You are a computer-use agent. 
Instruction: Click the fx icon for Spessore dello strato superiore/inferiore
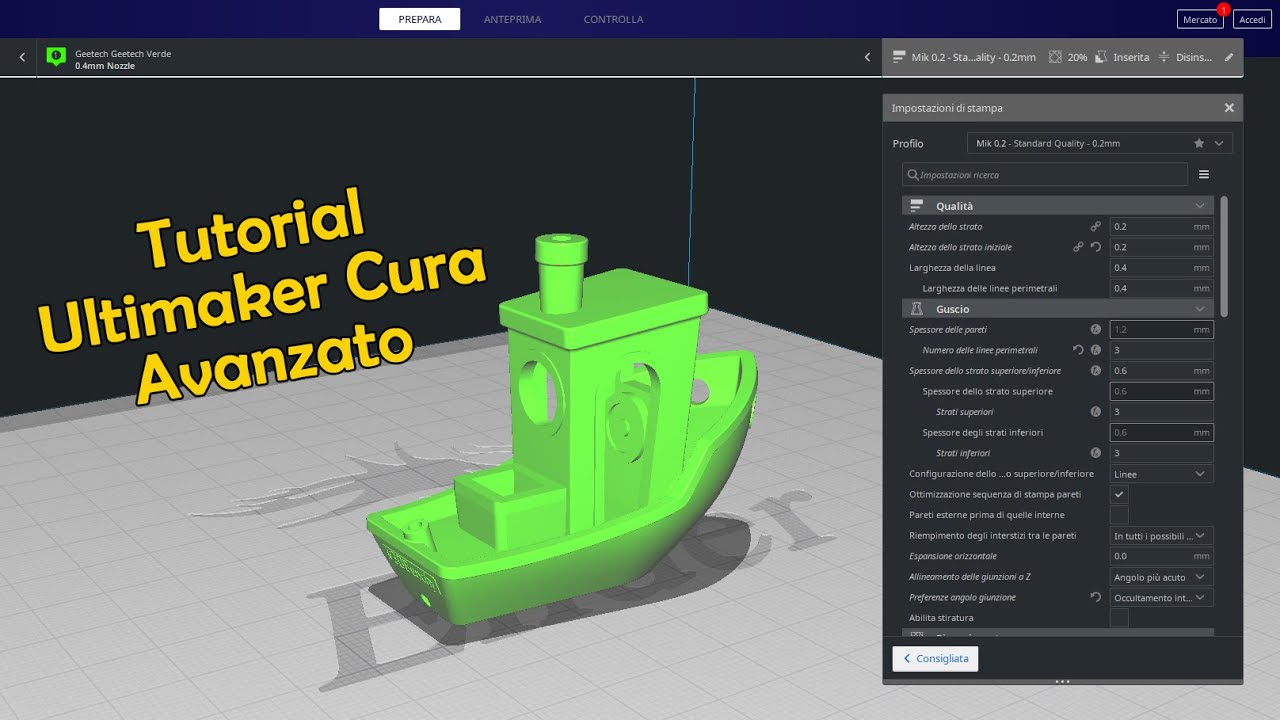point(1095,371)
